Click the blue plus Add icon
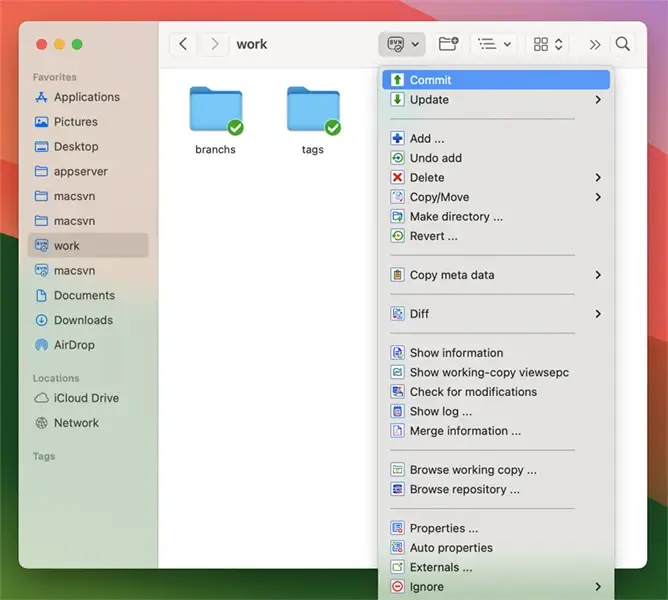 coord(397,138)
